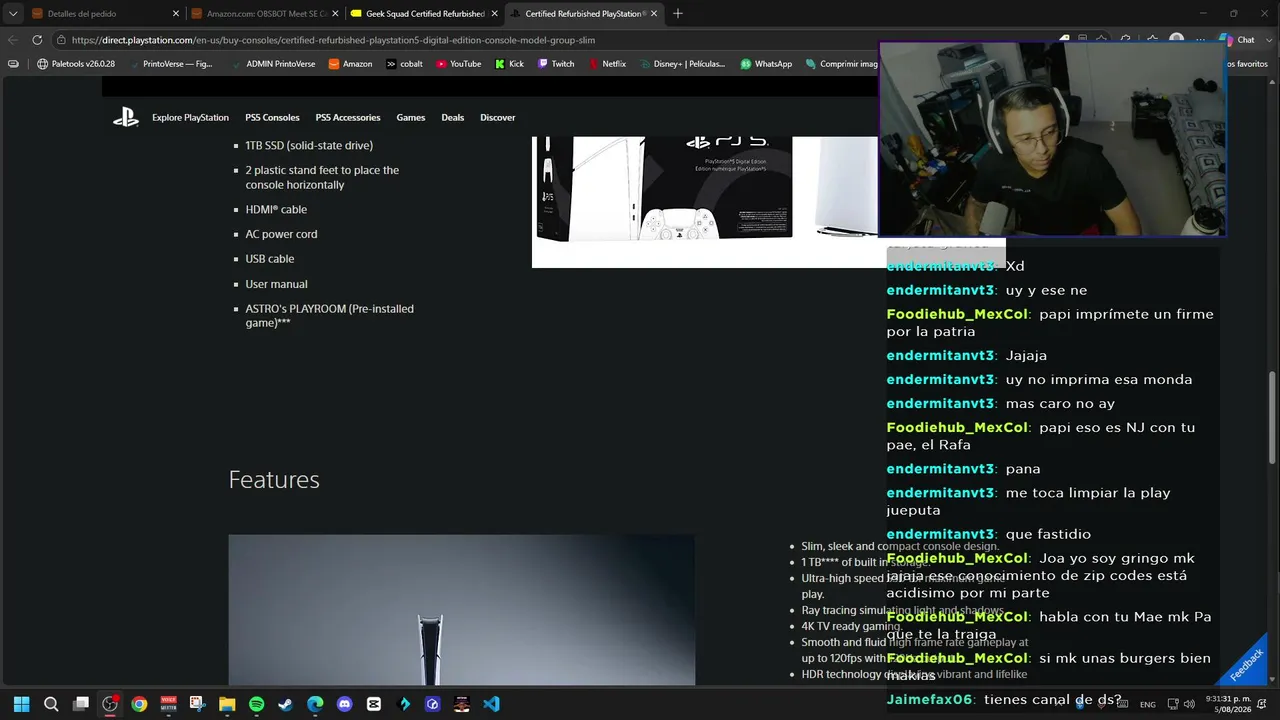Viewport: 1280px width, 720px height.
Task: Switch to the Amazon OBSBOT Meet SE tab
Action: [x=265, y=14]
